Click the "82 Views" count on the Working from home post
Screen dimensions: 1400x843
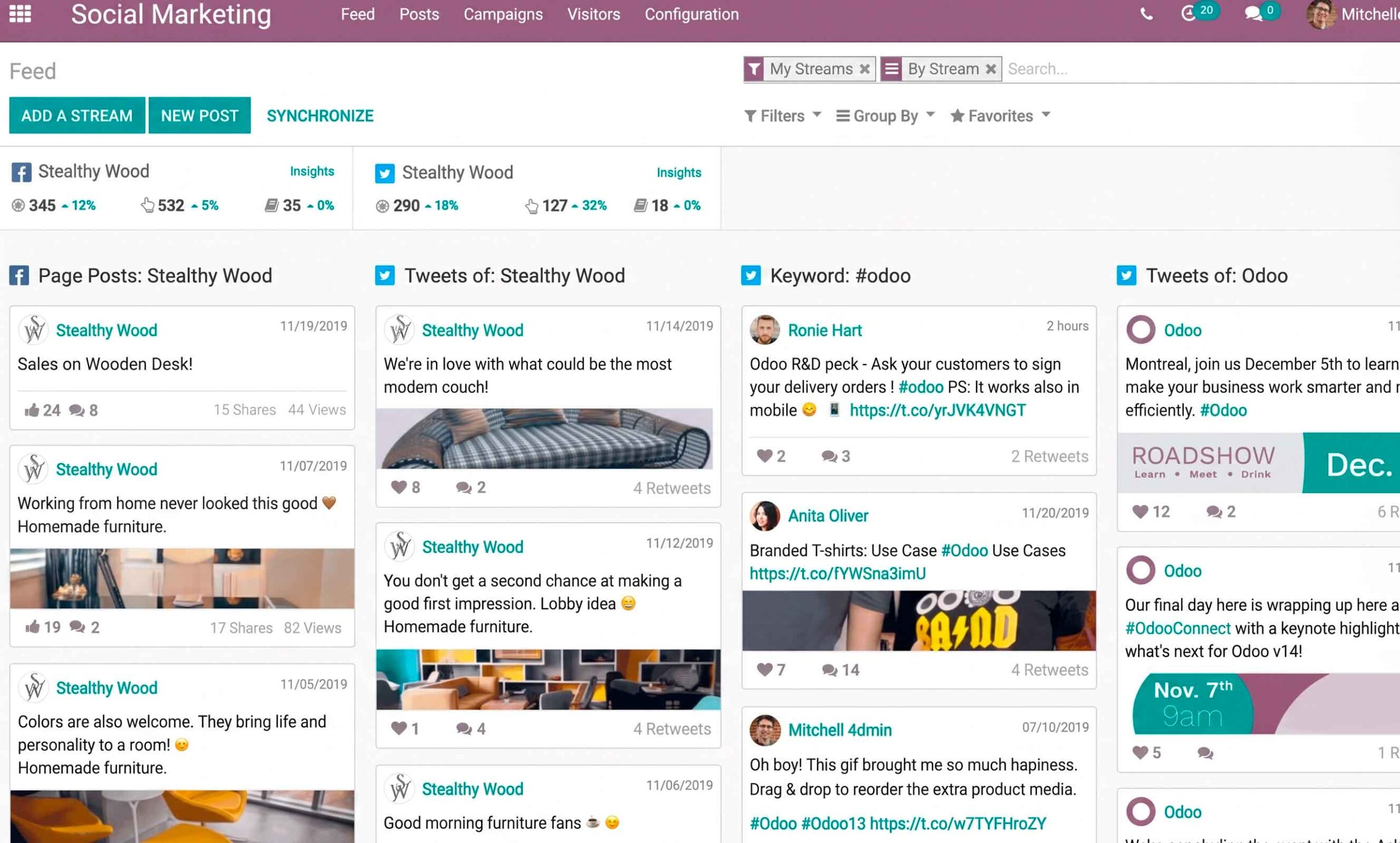[312, 628]
